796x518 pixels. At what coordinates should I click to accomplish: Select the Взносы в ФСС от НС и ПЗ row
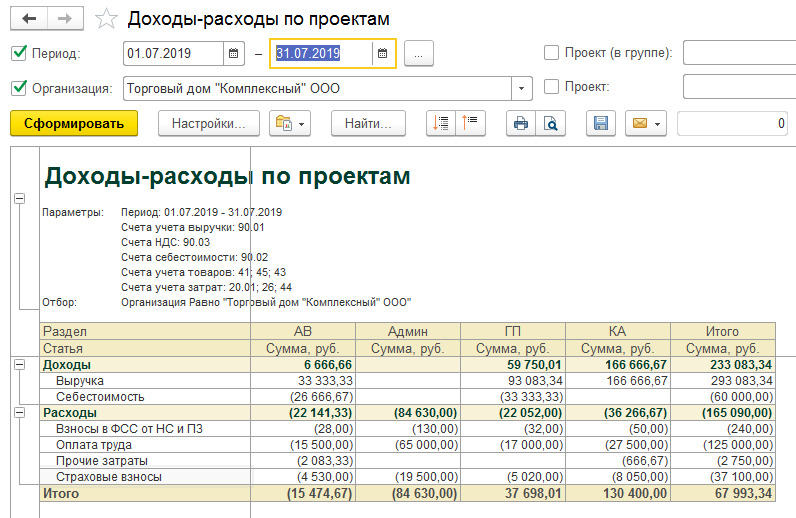click(x=145, y=429)
